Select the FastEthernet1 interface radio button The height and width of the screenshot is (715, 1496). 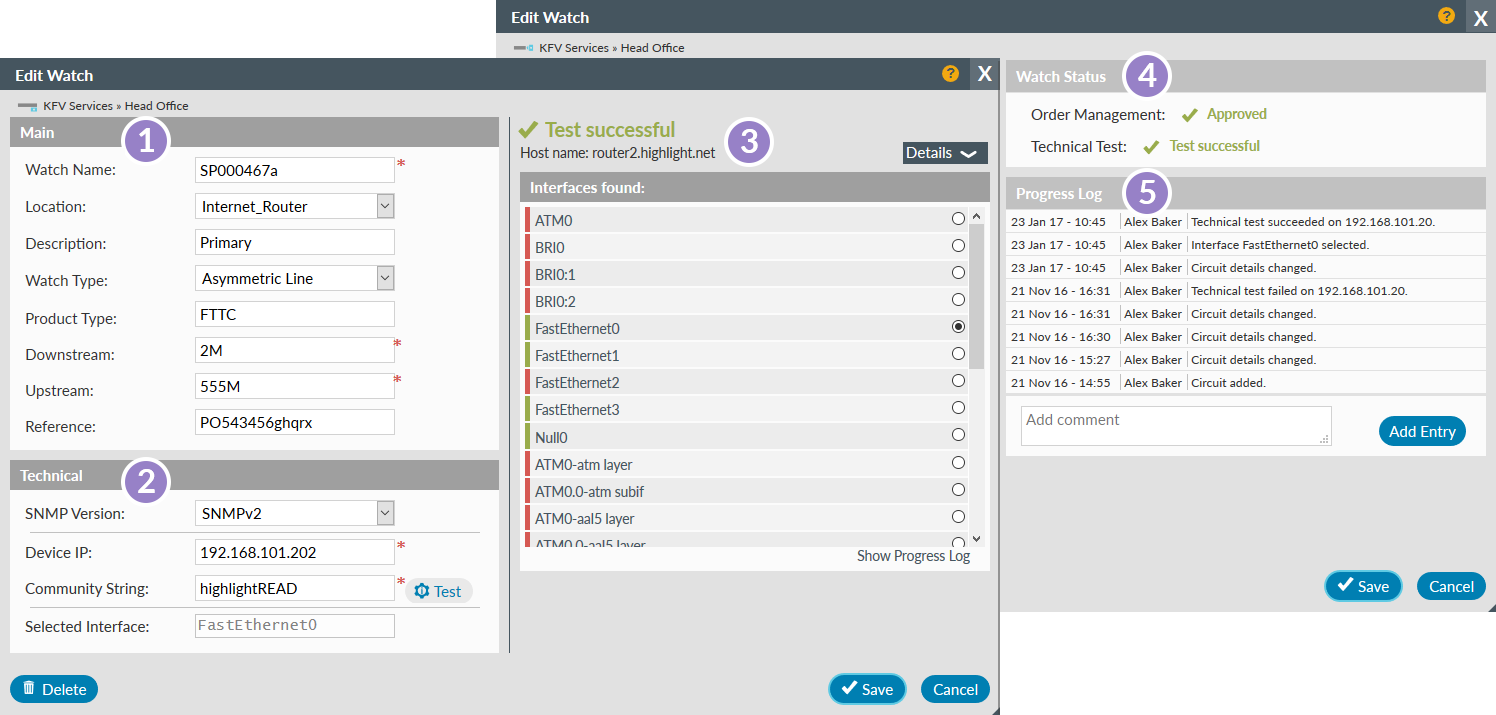958,354
